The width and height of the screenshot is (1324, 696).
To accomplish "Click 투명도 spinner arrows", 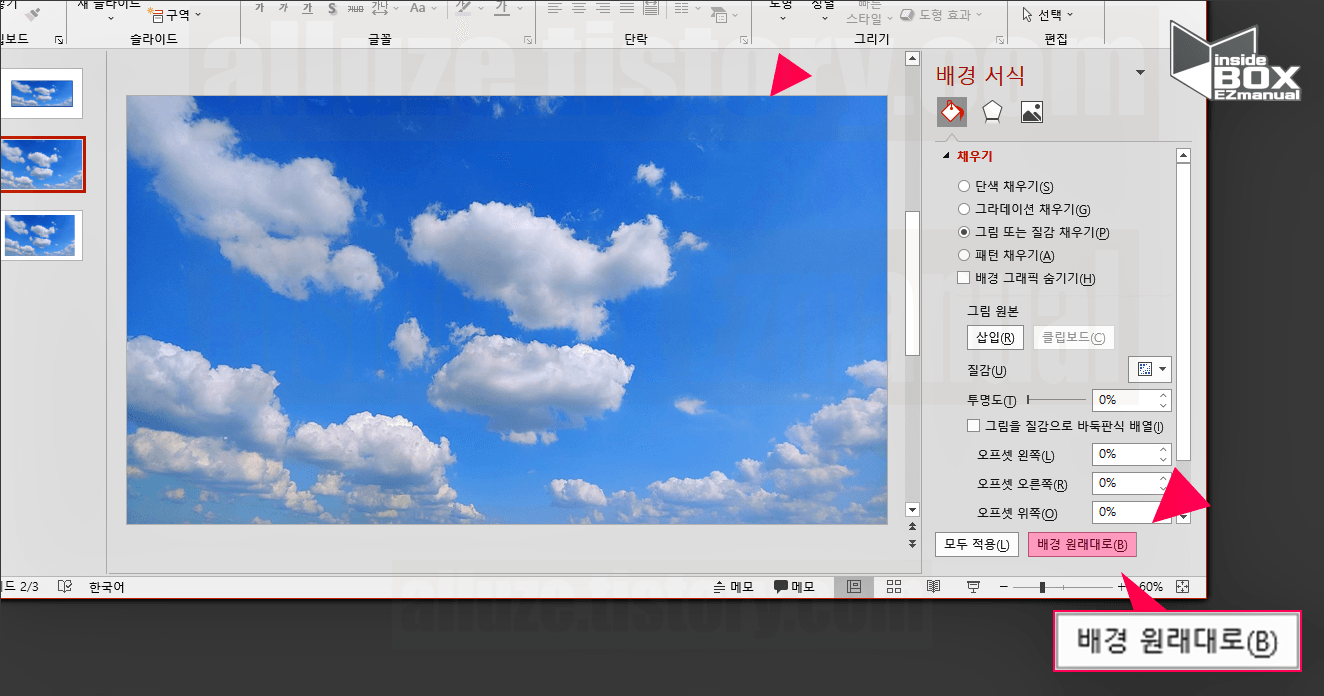I will (1163, 400).
